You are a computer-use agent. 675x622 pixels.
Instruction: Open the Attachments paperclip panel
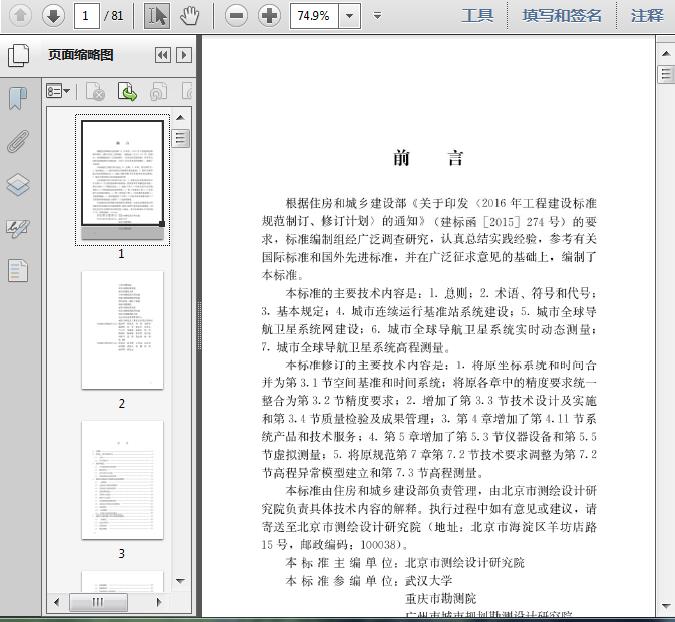[18, 141]
